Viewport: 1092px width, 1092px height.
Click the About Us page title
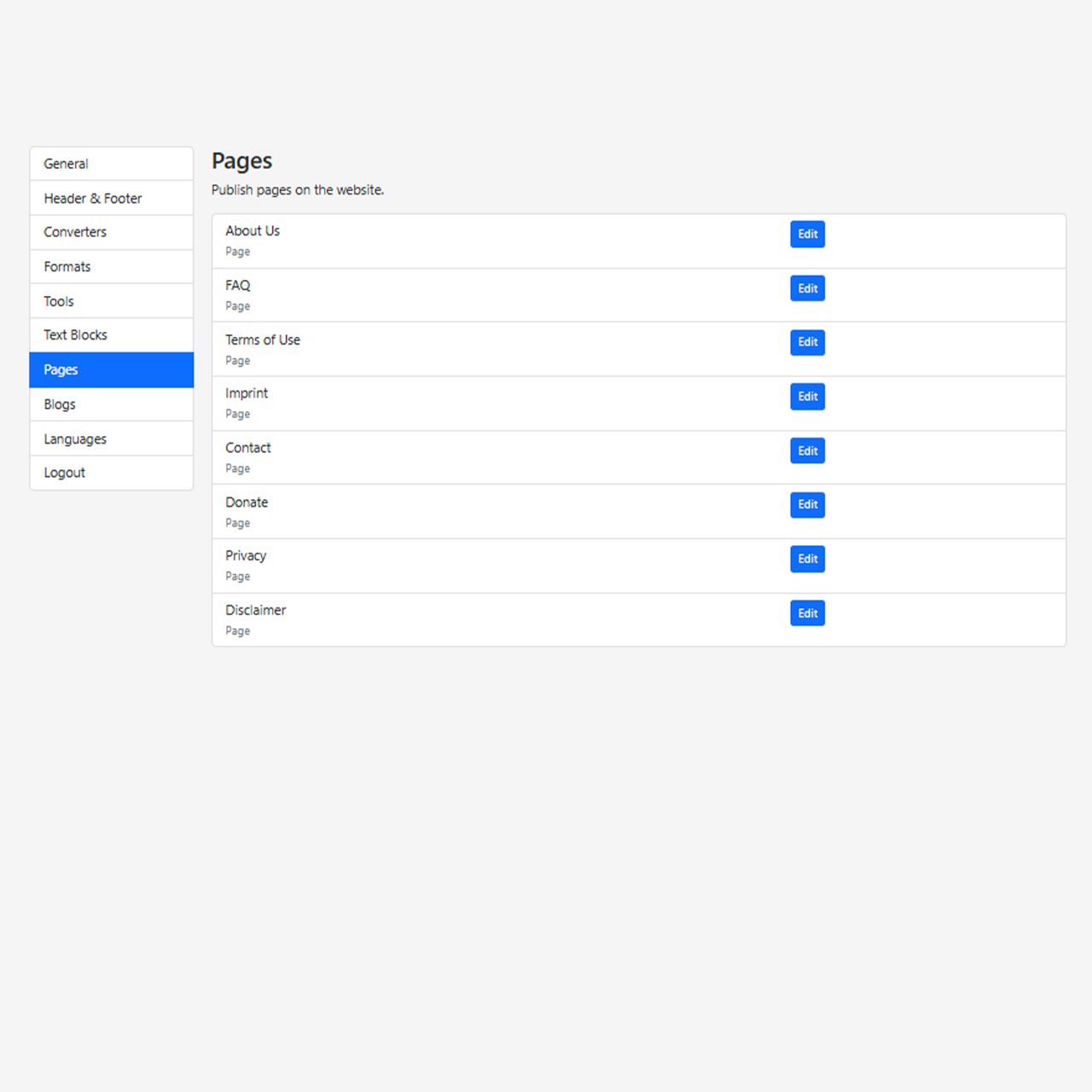(x=253, y=231)
